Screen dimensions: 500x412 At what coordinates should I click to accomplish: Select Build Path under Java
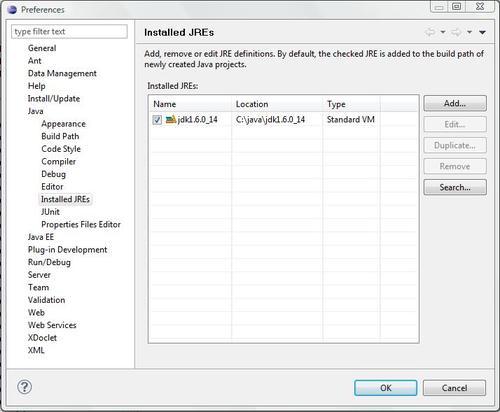(x=60, y=136)
